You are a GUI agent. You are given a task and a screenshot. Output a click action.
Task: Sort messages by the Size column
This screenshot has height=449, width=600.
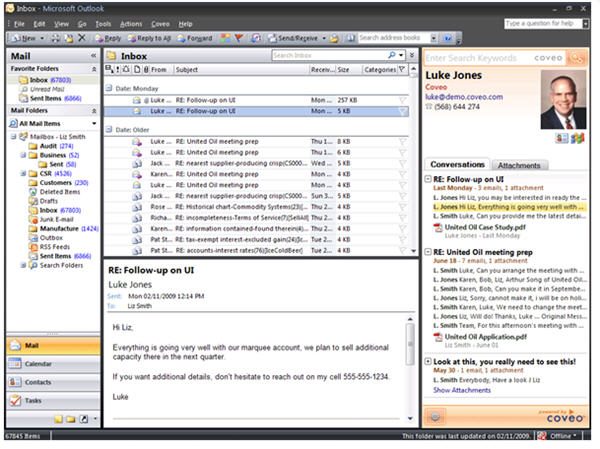[x=348, y=69]
